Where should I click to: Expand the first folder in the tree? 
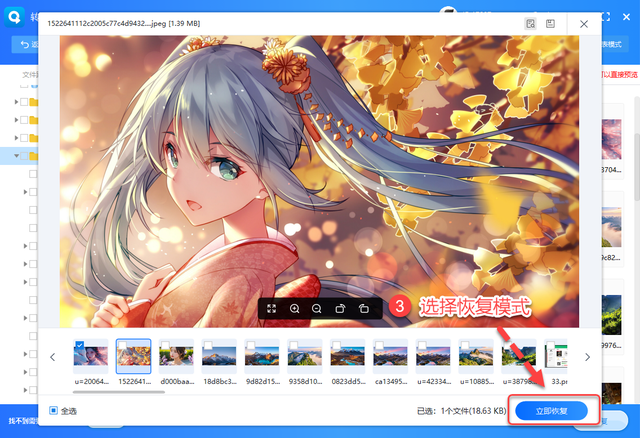point(18,102)
